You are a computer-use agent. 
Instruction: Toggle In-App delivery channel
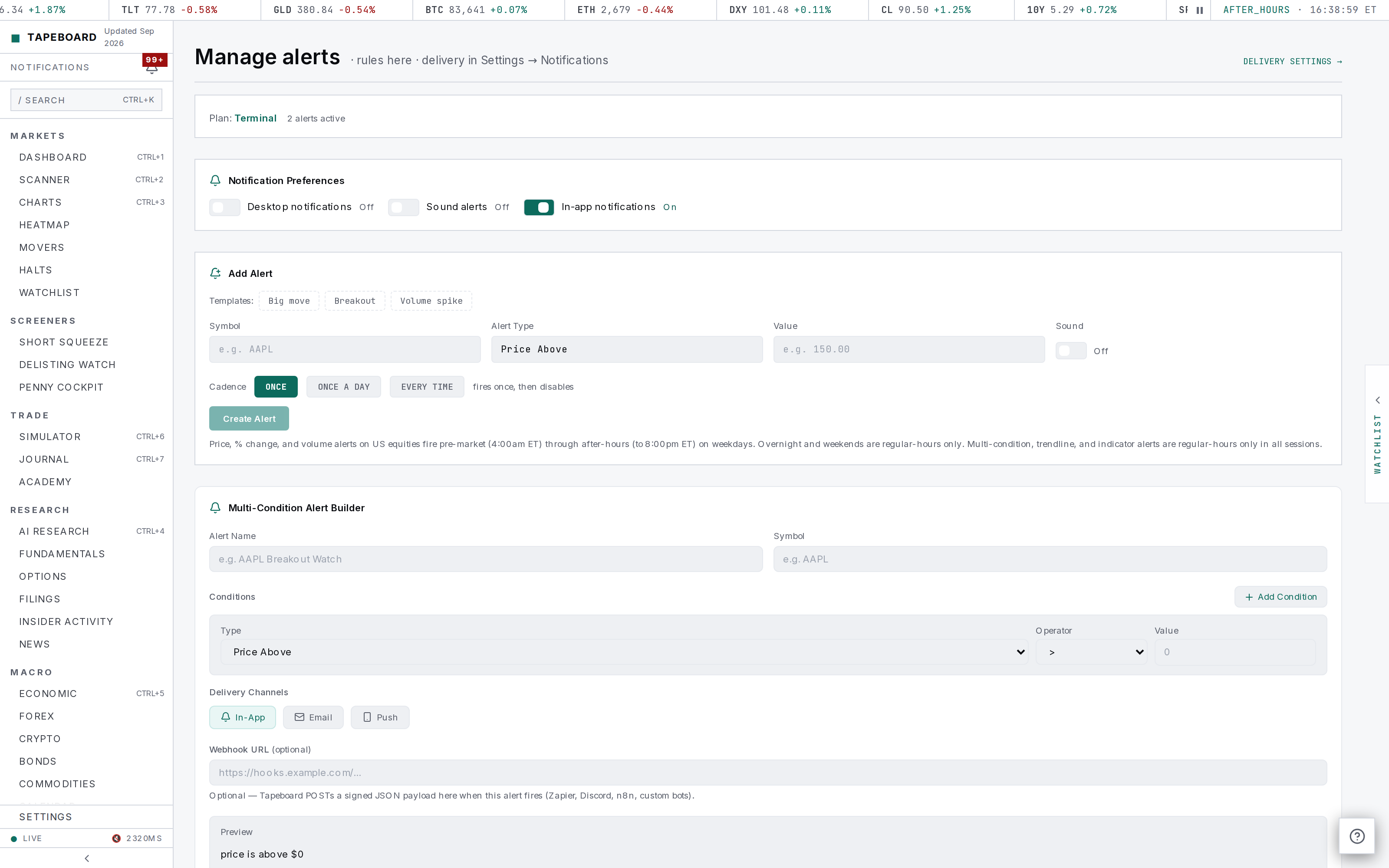(x=243, y=717)
